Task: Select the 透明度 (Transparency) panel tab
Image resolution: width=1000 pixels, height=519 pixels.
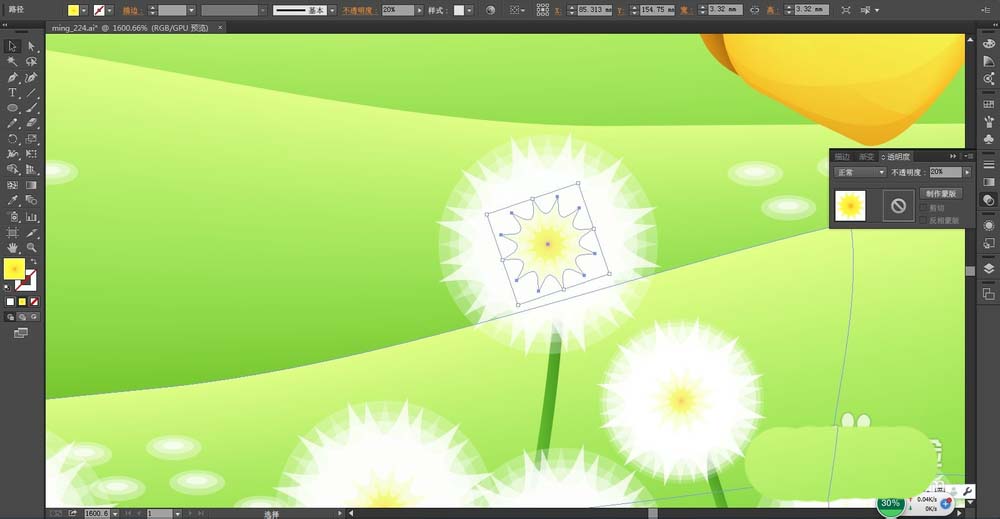Action: pyautogui.click(x=897, y=157)
